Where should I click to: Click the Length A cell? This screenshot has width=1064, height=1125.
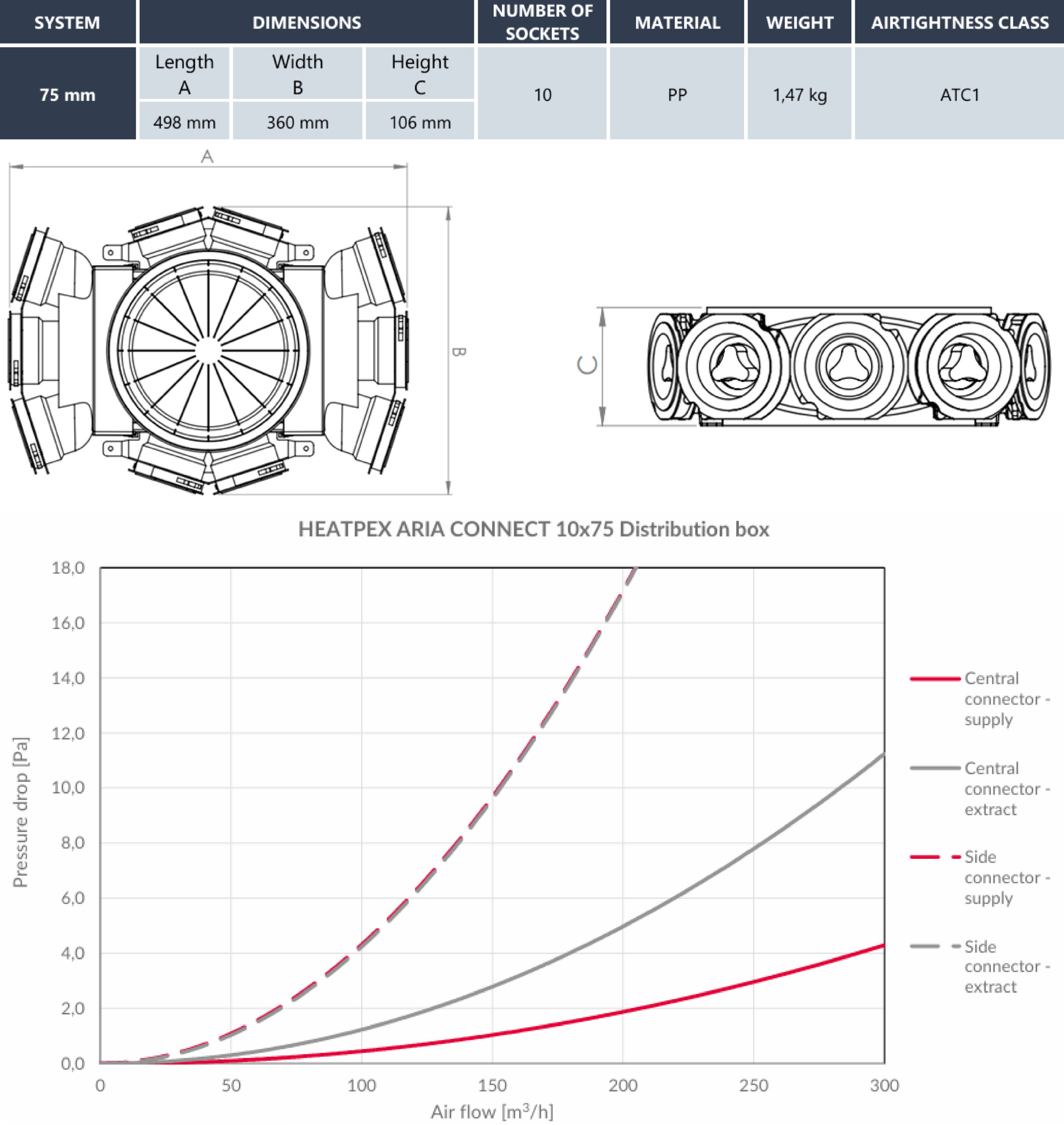click(184, 74)
